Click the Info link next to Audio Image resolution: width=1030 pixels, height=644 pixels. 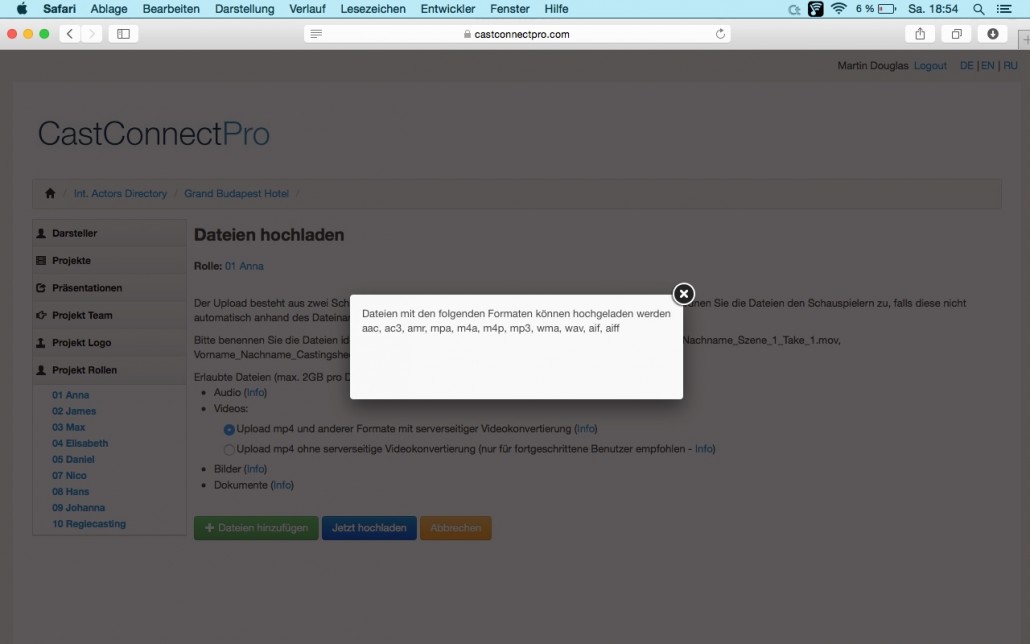(256, 392)
